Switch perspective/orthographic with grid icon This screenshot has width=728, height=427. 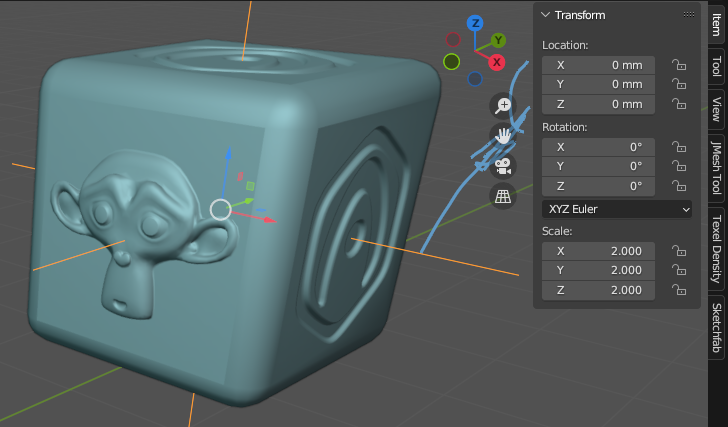pyautogui.click(x=503, y=196)
